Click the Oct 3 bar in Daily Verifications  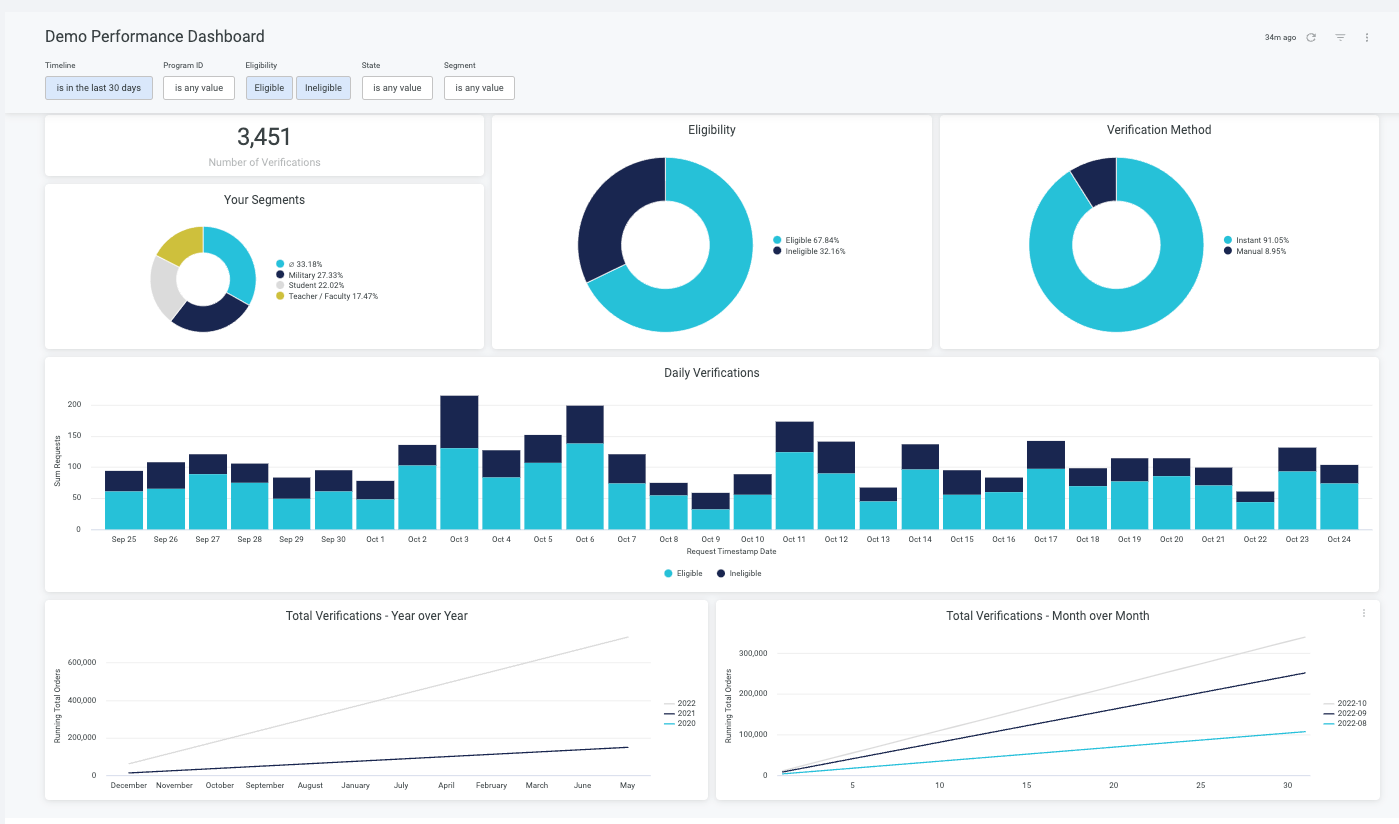(459, 462)
